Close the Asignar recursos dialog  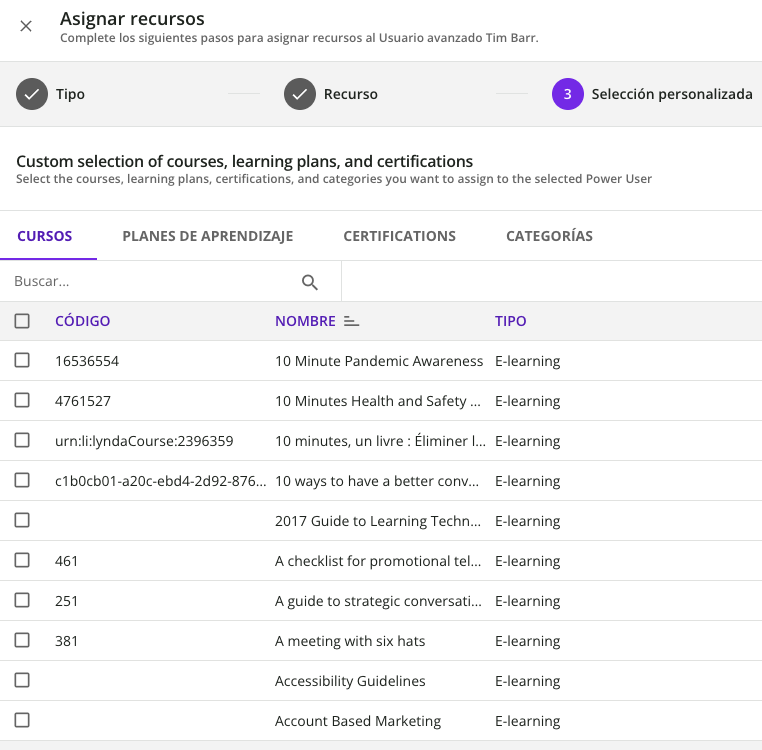(26, 26)
